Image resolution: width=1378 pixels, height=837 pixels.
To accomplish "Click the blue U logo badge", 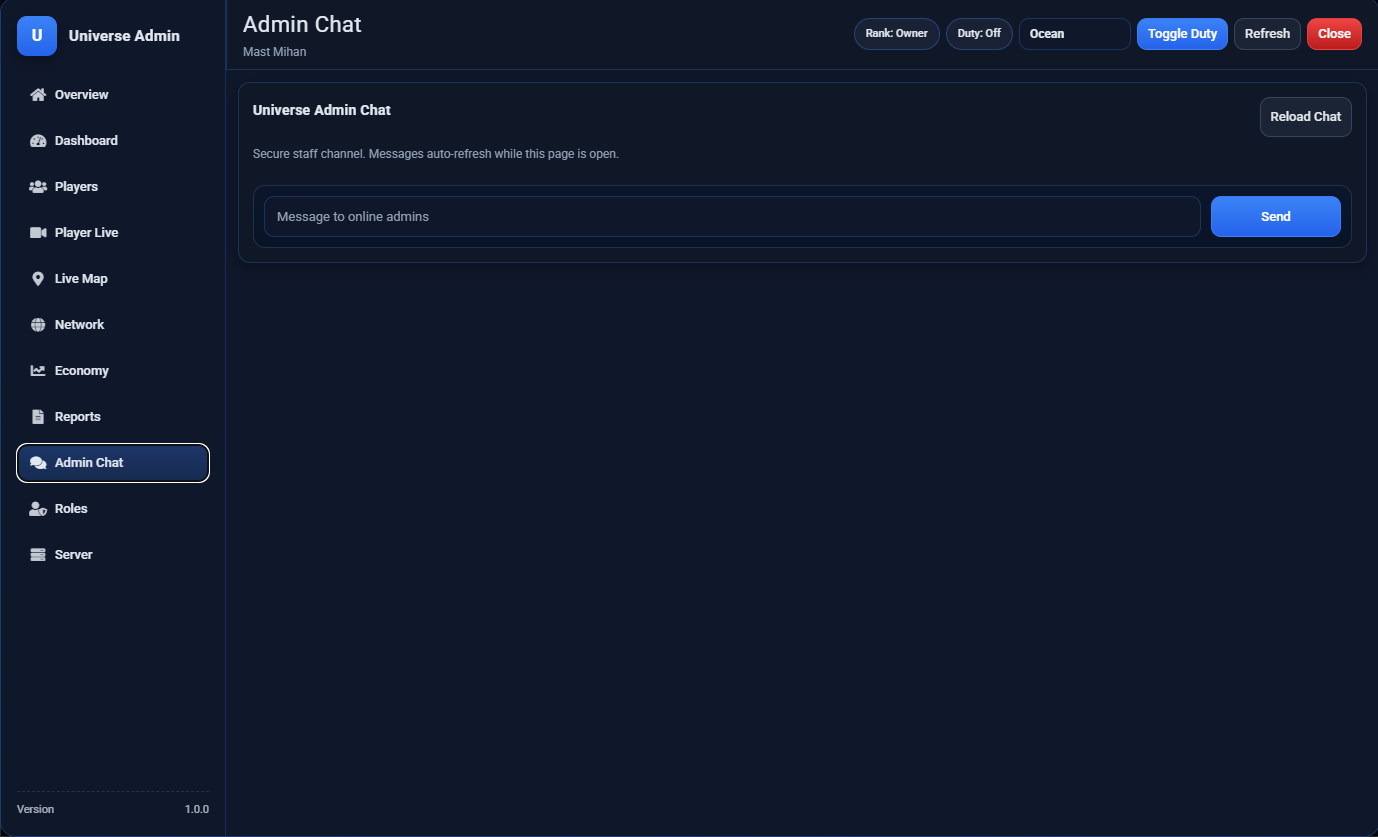I will pos(37,36).
